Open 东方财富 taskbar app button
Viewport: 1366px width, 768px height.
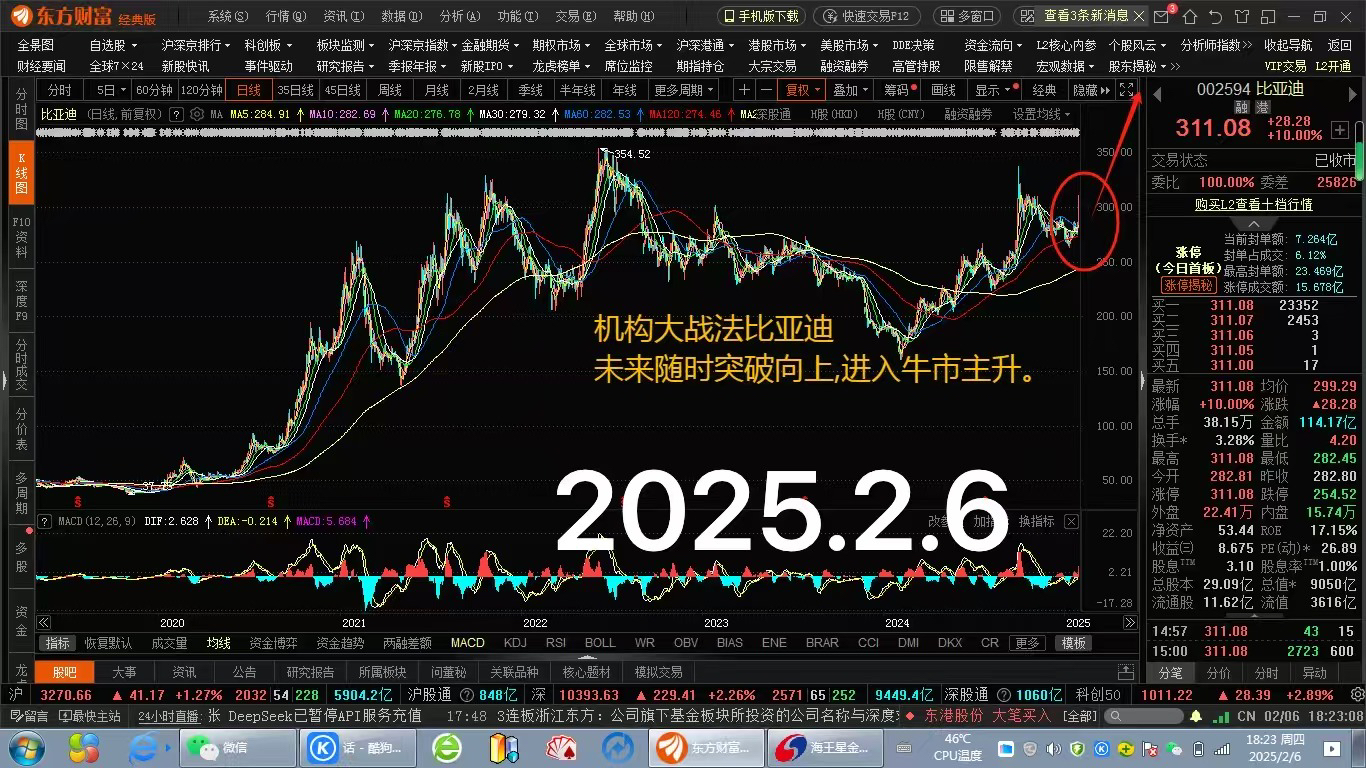tap(708, 747)
